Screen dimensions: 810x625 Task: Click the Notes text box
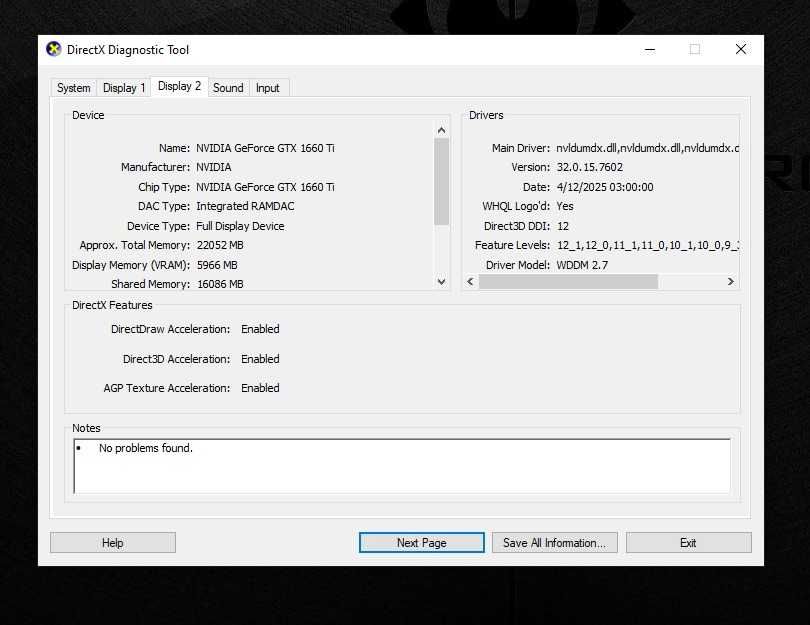coord(402,466)
